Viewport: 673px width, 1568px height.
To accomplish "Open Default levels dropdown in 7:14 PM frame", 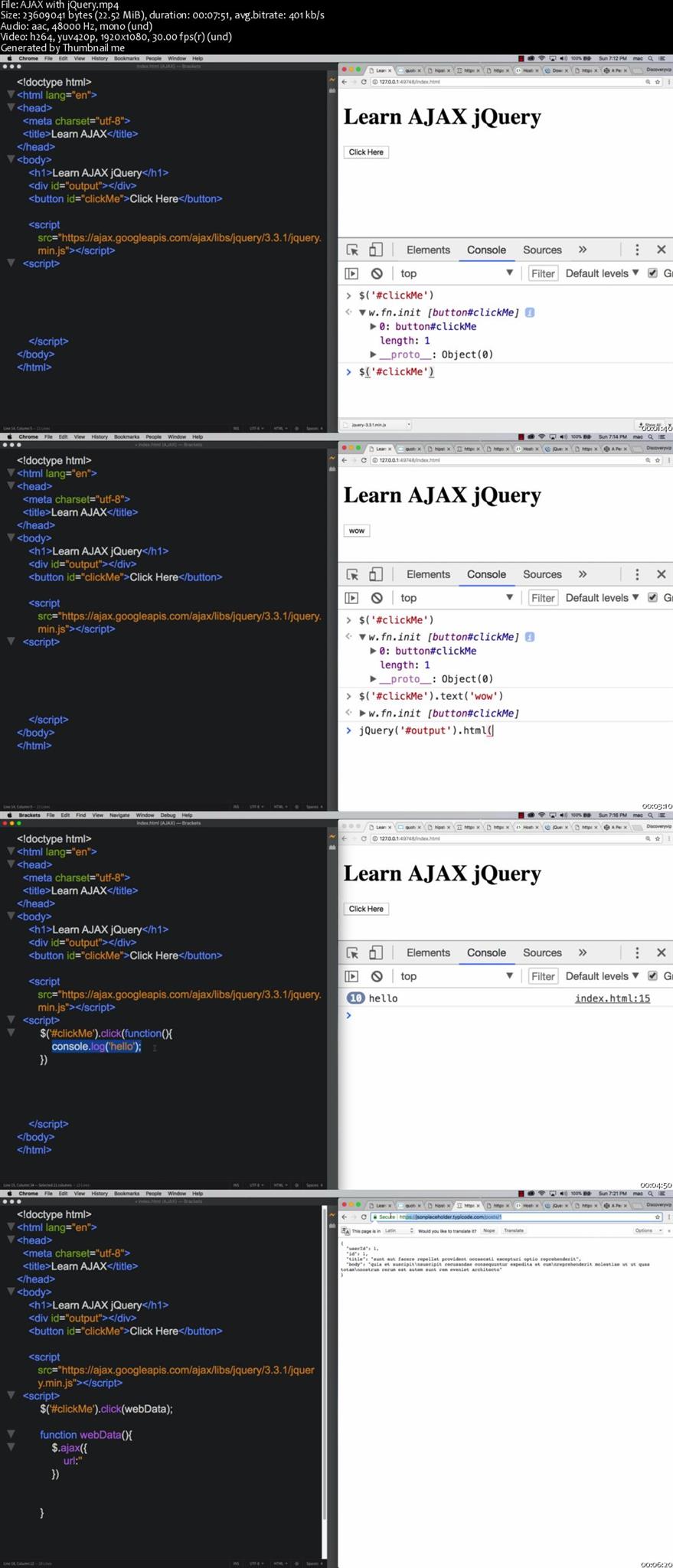I will point(602,598).
